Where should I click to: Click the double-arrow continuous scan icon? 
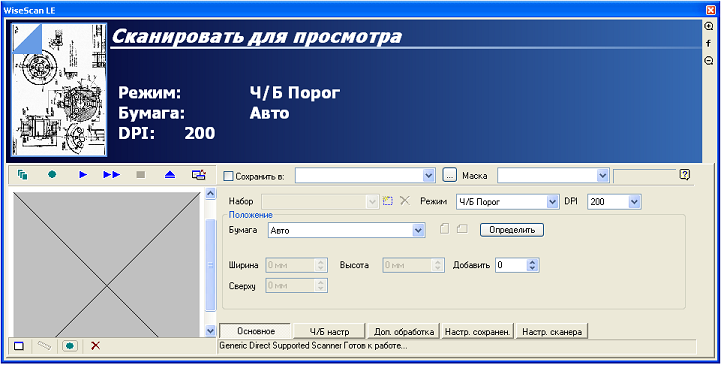(112, 175)
